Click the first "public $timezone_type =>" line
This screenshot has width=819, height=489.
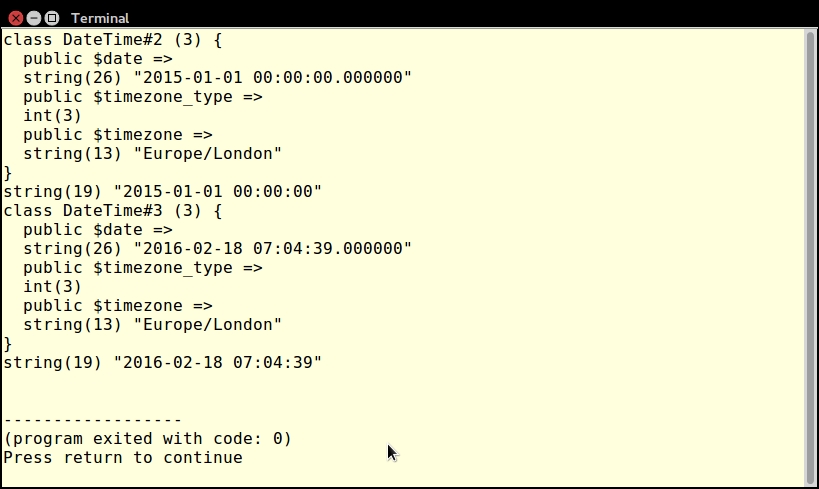142,97
